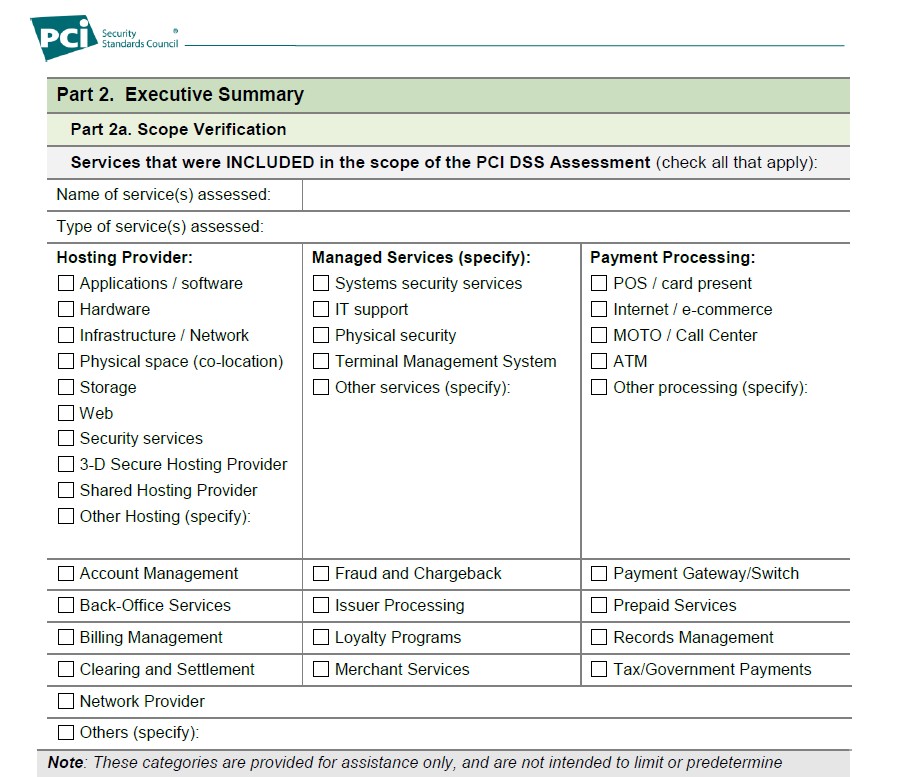Toggle the Tax/Government Payments checkbox
Viewport: 897px width, 777px height.
pyautogui.click(x=599, y=669)
